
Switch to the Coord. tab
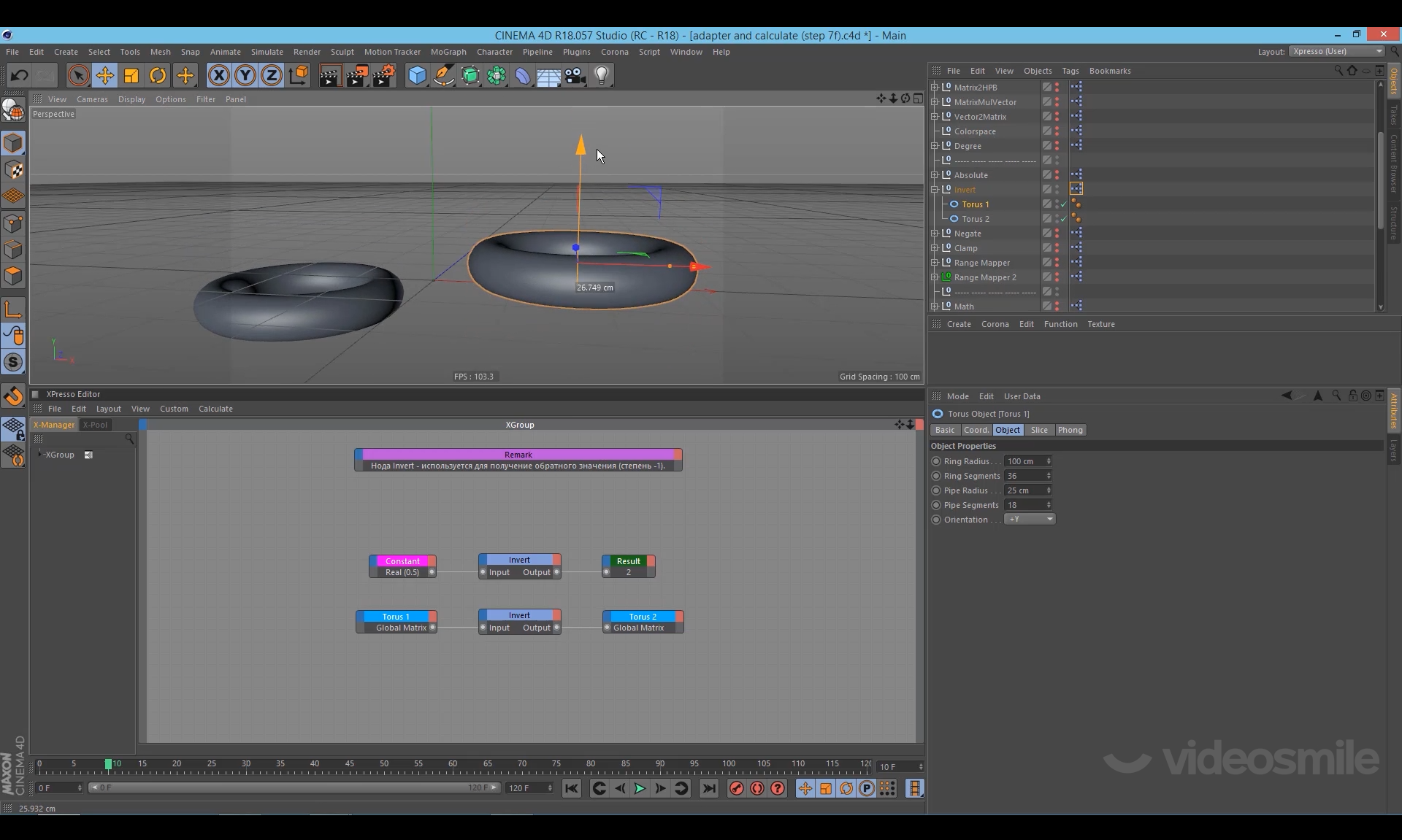click(976, 431)
